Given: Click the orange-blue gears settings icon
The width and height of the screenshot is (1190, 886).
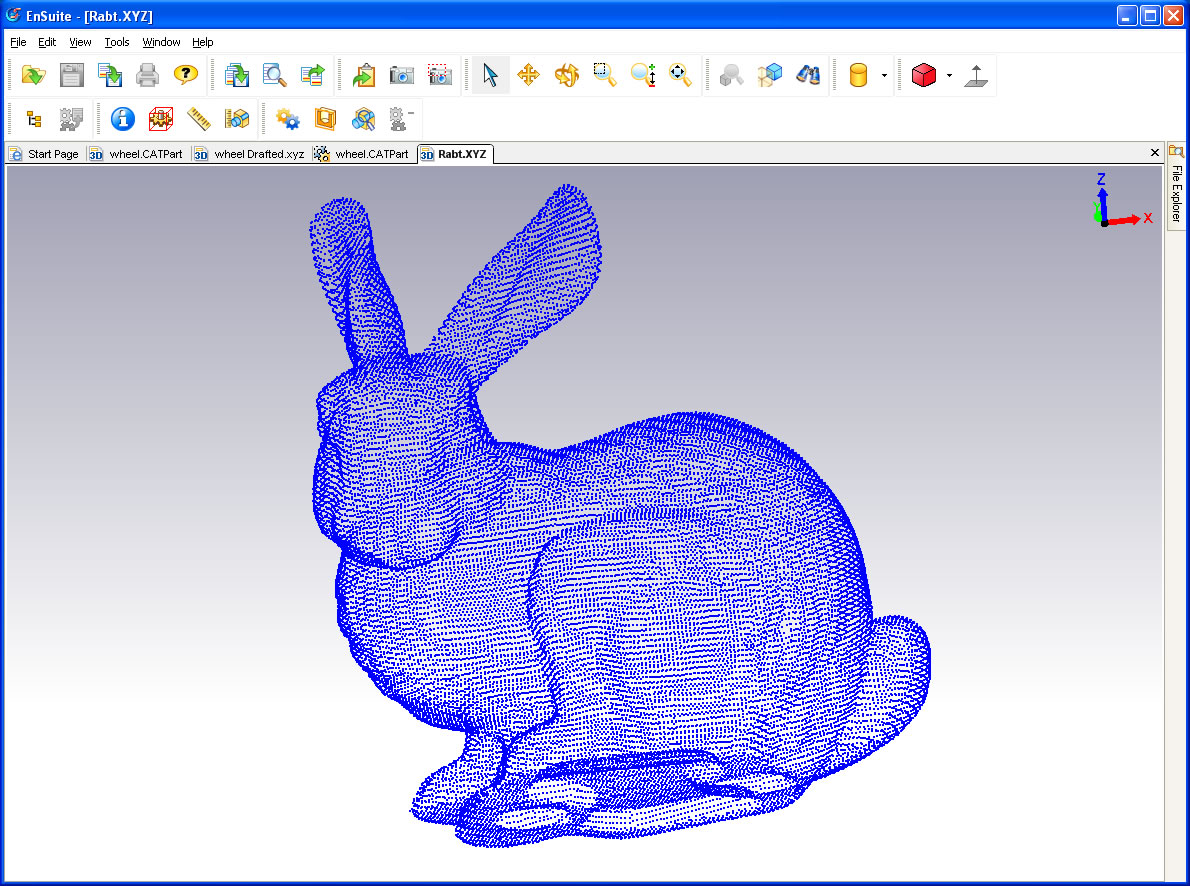Looking at the screenshot, I should [x=288, y=119].
